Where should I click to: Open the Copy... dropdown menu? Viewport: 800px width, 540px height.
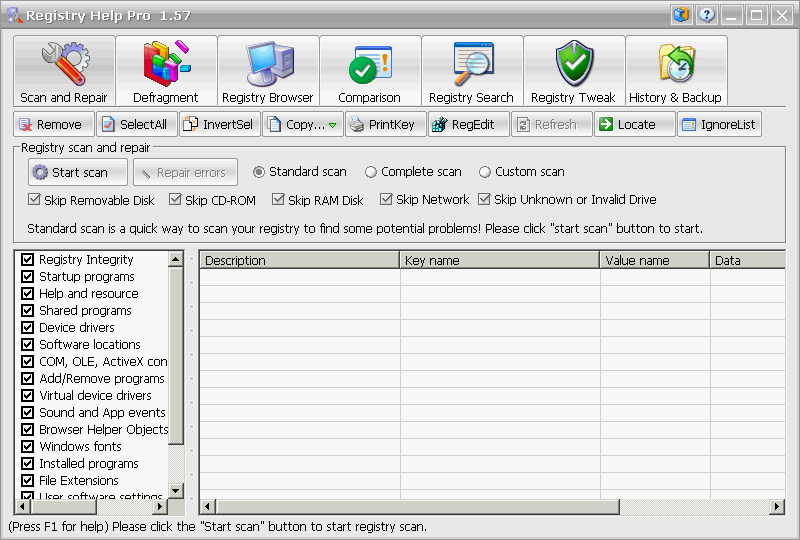303,125
